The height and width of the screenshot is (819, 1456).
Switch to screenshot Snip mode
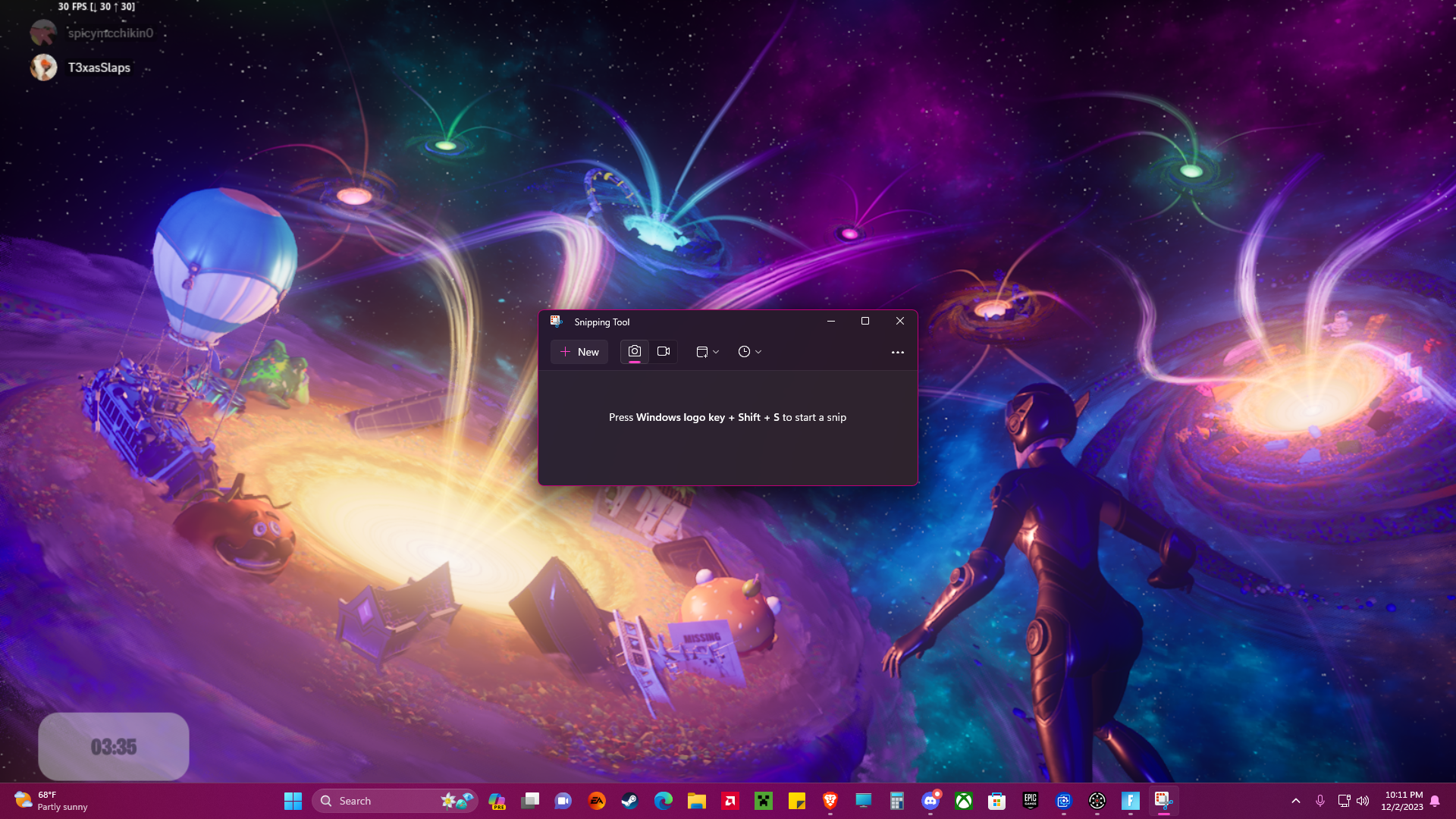(x=635, y=352)
